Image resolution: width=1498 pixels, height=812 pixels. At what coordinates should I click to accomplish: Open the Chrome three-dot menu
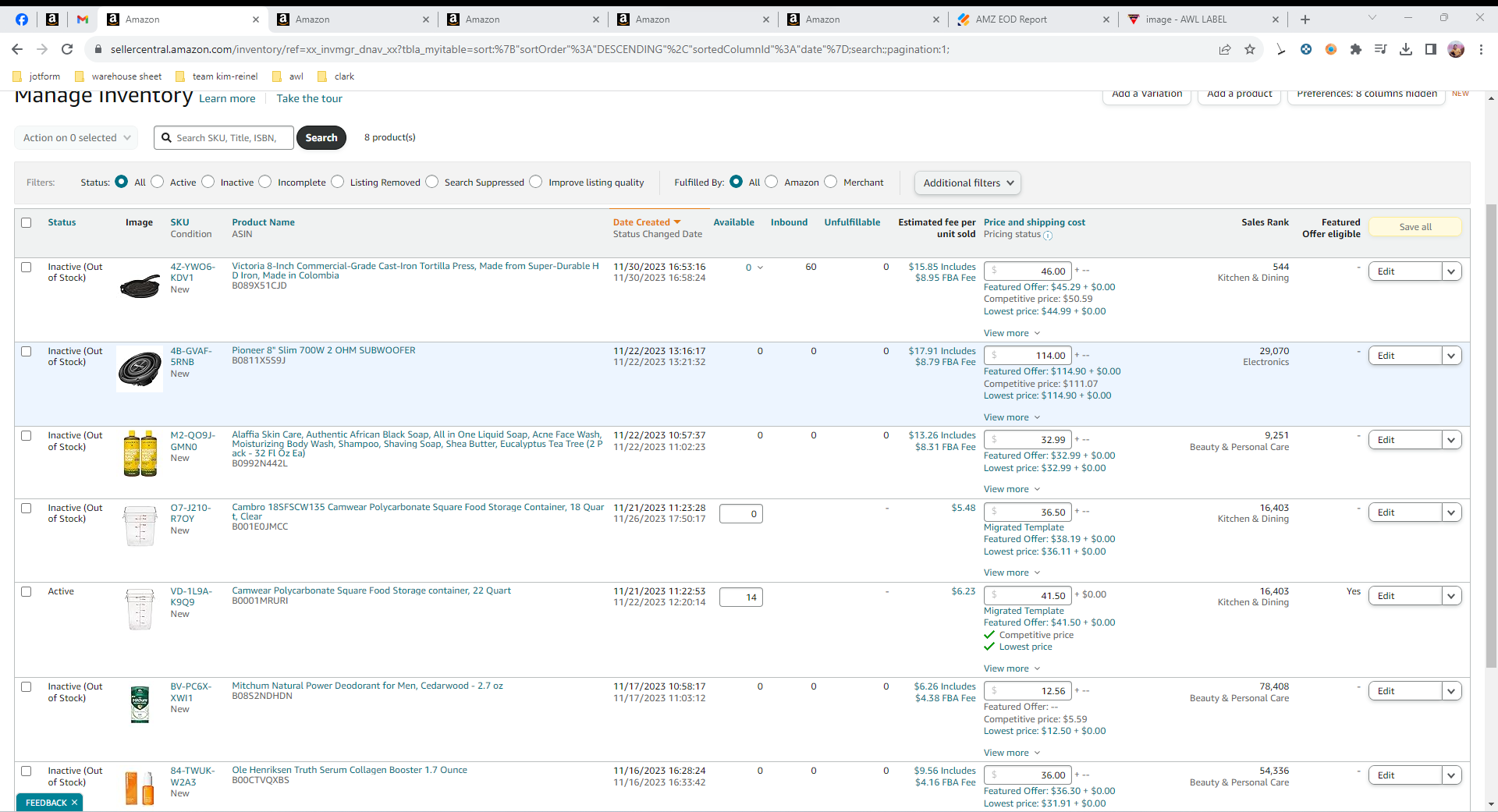click(x=1481, y=49)
